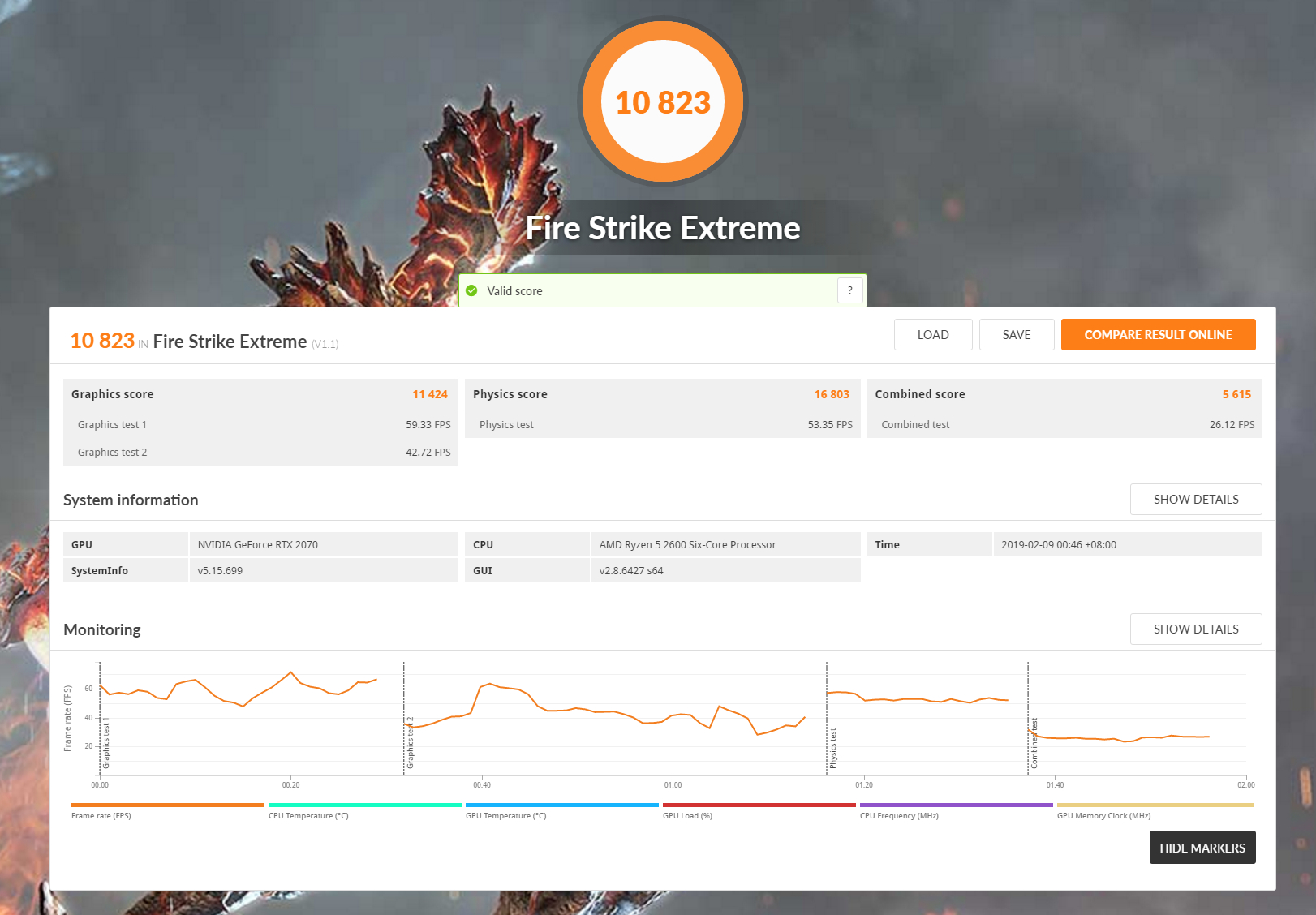Click the HIDE MARKERS button
The image size is (1316, 915).
(1202, 848)
